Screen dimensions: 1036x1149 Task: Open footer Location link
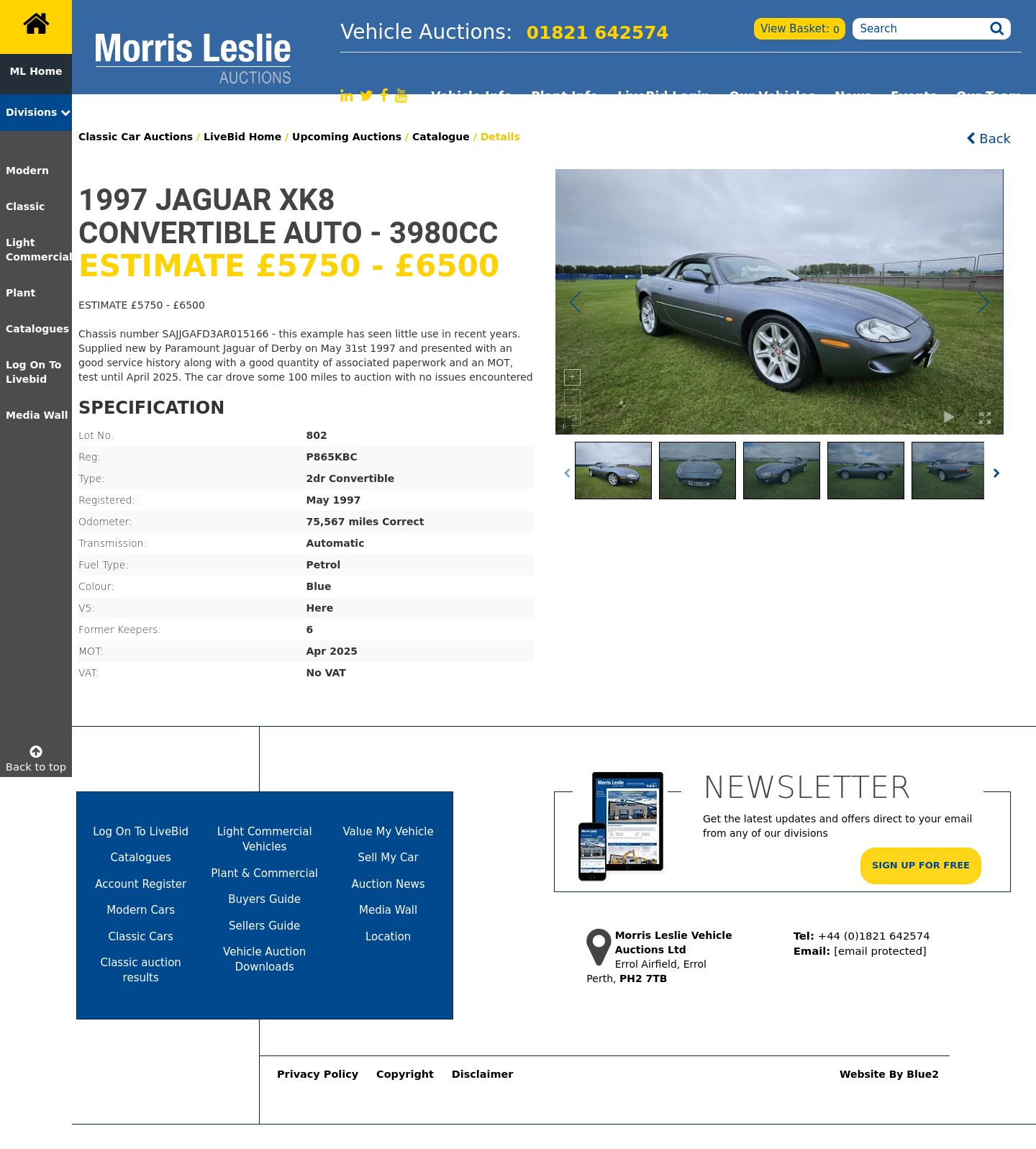point(388,937)
